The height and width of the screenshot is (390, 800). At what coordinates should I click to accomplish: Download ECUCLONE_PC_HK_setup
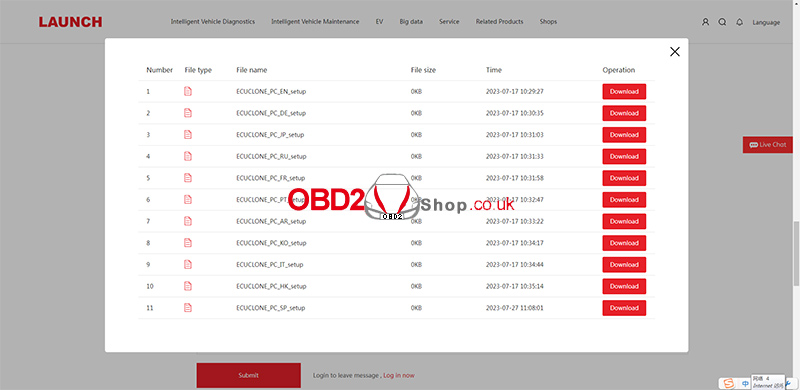point(624,286)
